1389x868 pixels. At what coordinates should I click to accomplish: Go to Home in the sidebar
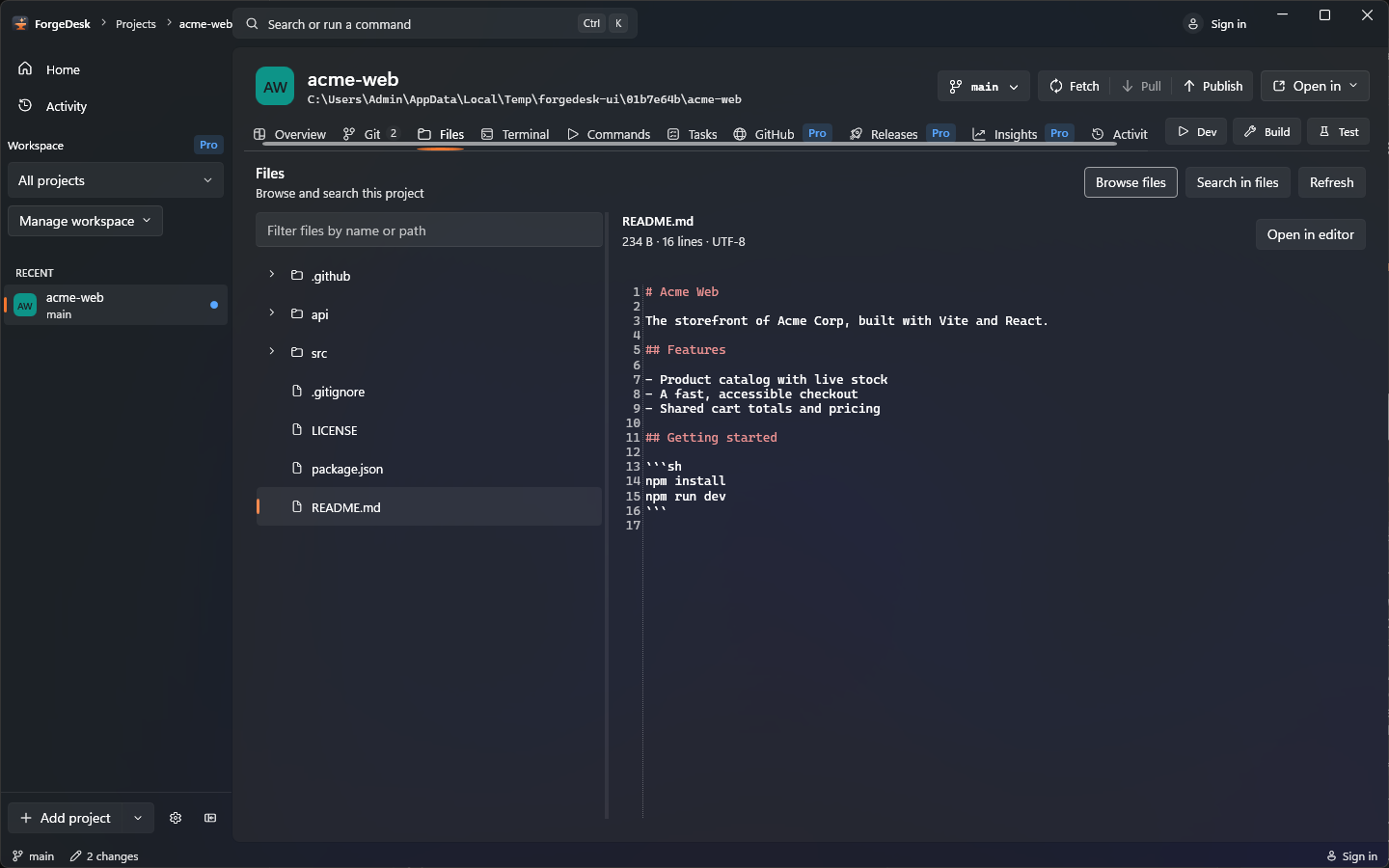click(x=116, y=69)
